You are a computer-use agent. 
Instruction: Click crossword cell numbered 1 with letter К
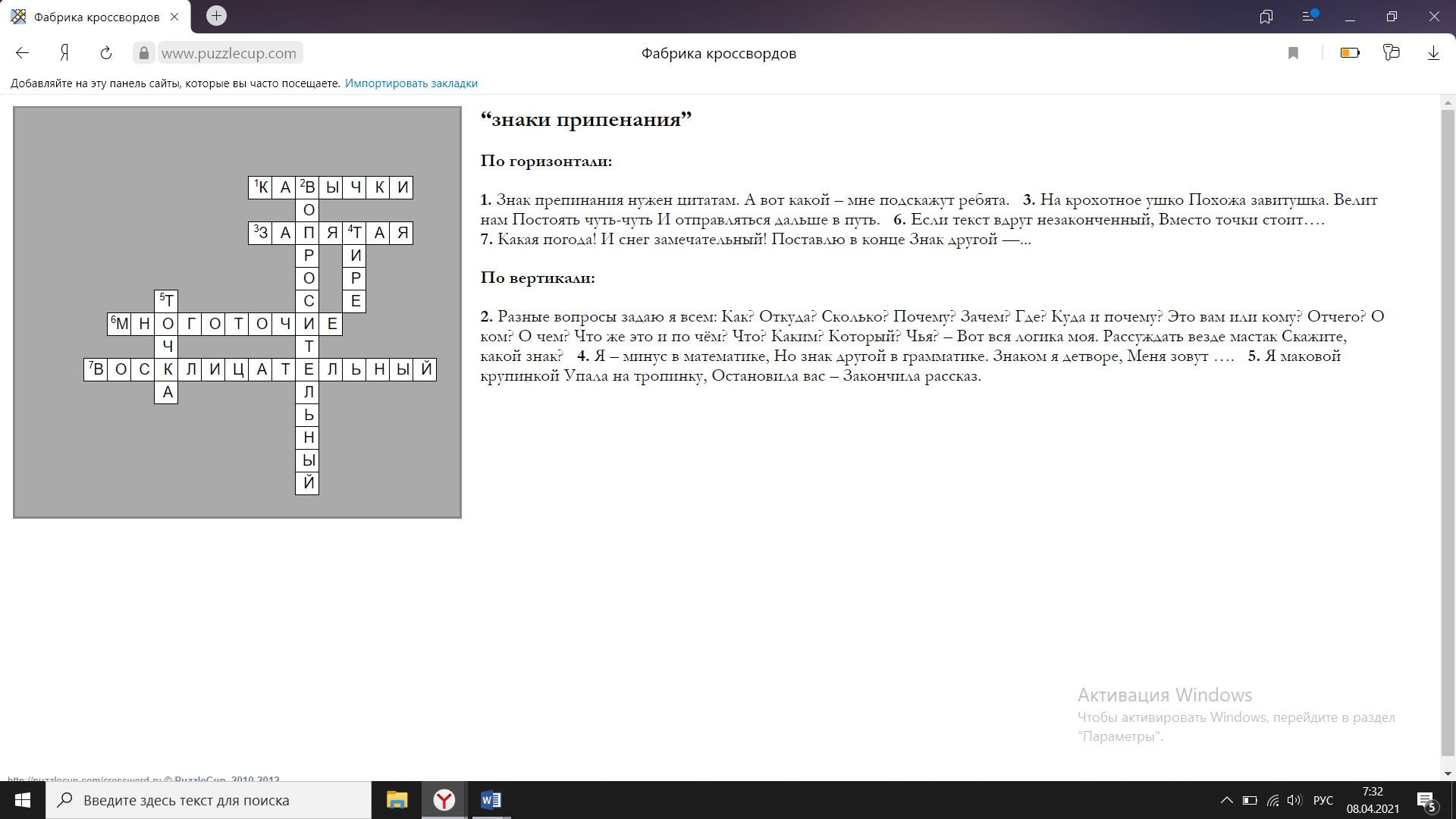click(261, 188)
